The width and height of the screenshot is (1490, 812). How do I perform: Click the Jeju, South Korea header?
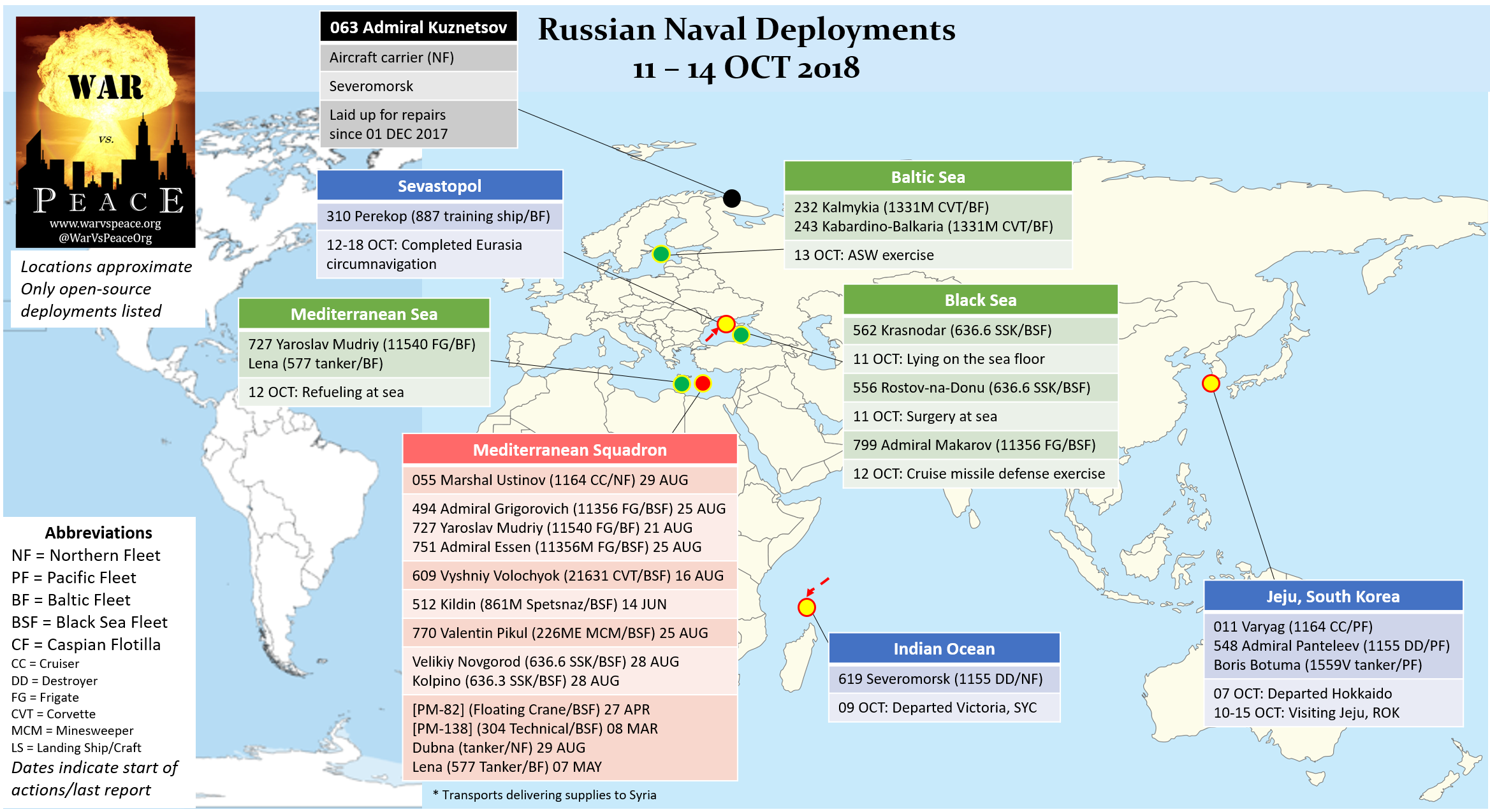tap(1333, 596)
